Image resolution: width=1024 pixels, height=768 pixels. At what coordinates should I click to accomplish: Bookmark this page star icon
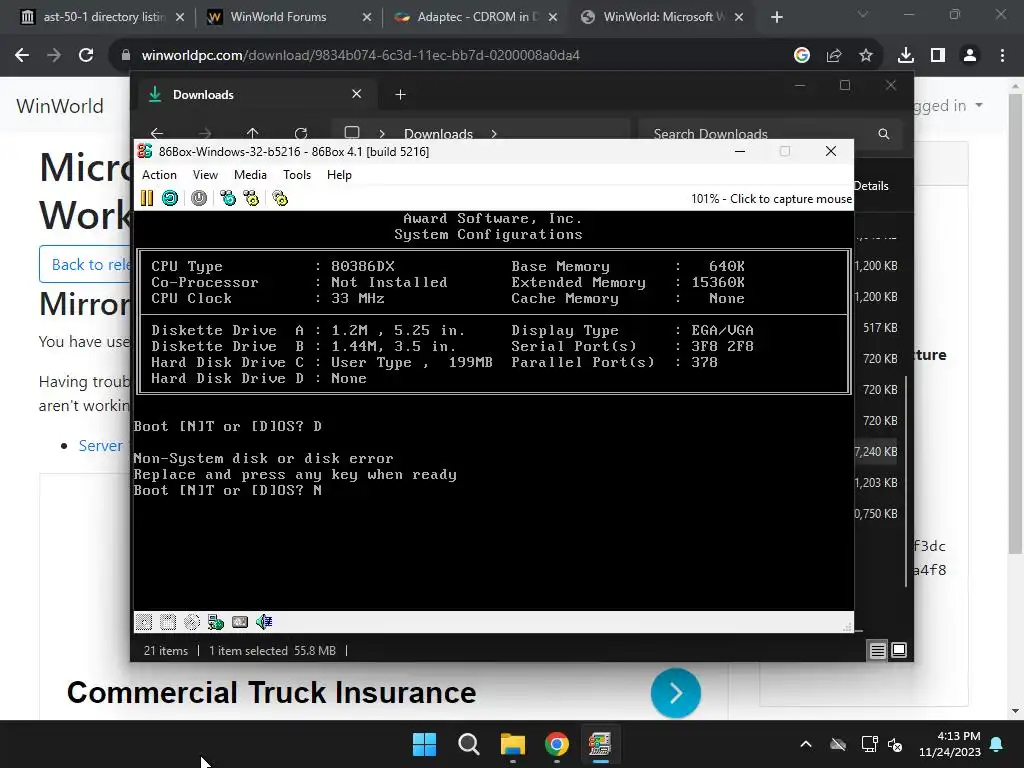click(x=866, y=56)
